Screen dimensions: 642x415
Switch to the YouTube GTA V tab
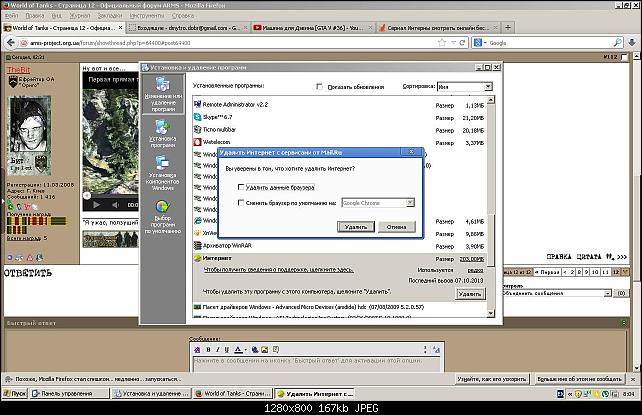tap(313, 28)
